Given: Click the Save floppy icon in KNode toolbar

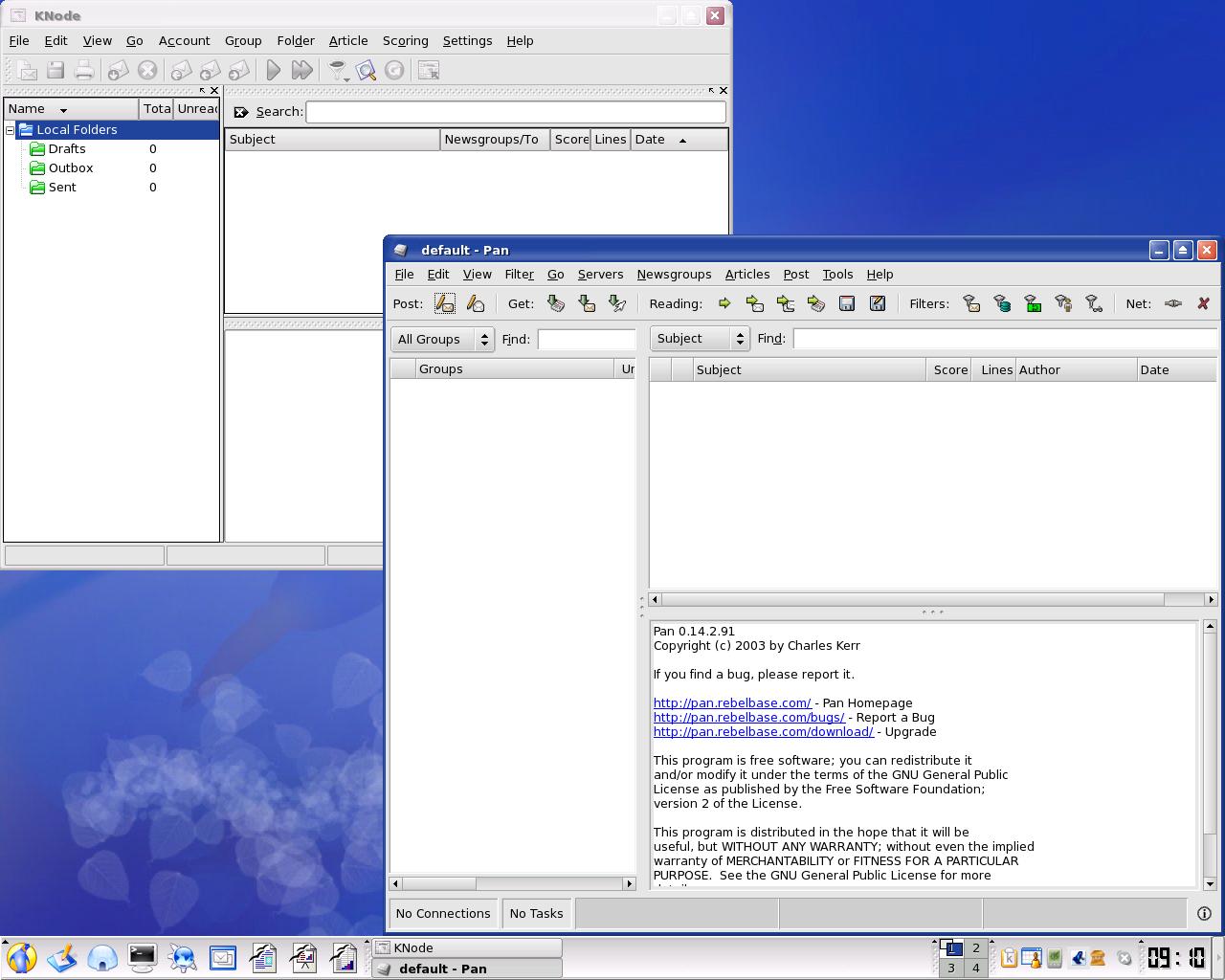Looking at the screenshot, I should point(56,70).
